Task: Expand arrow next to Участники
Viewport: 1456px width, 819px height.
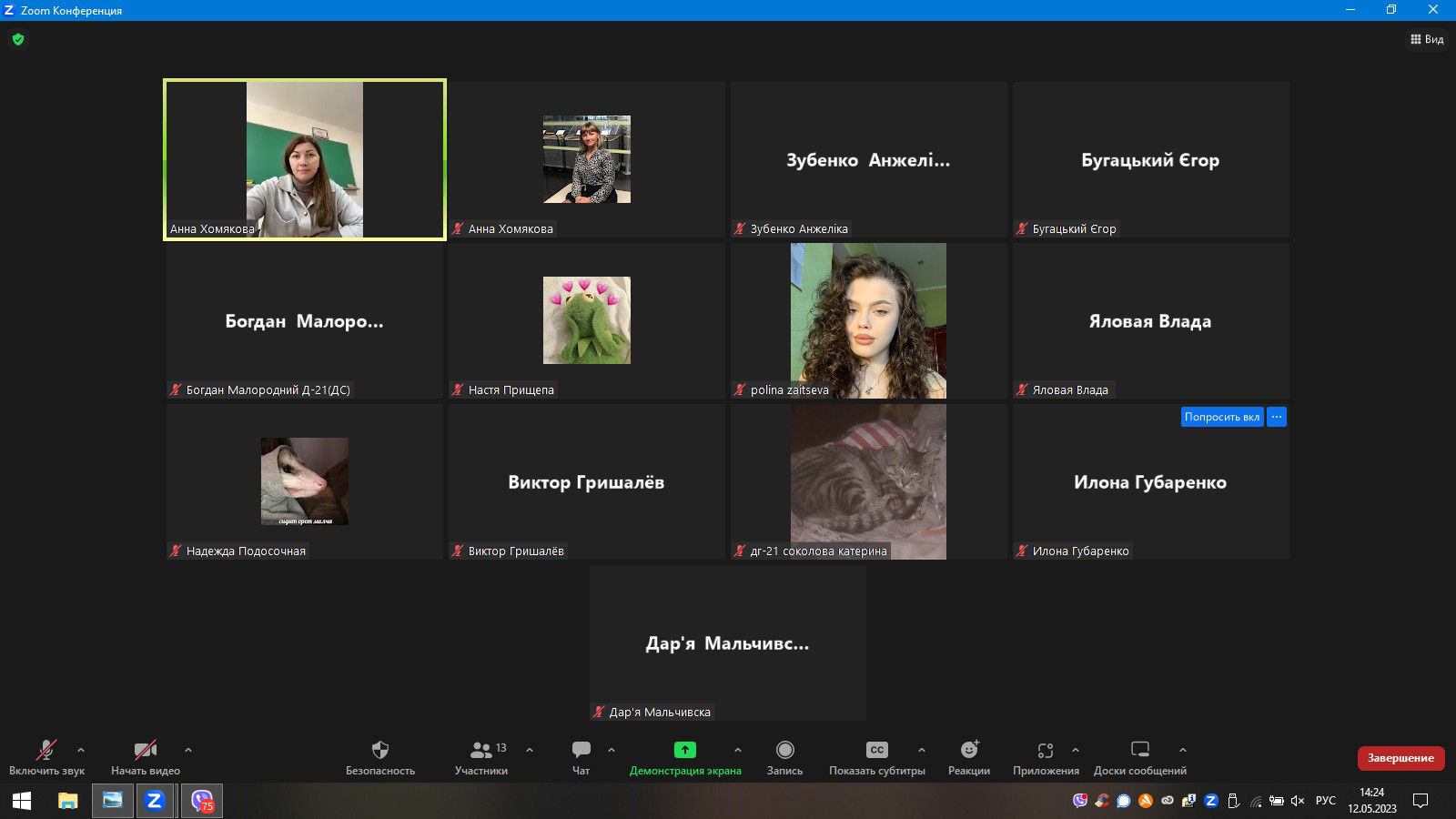Action: (530, 750)
